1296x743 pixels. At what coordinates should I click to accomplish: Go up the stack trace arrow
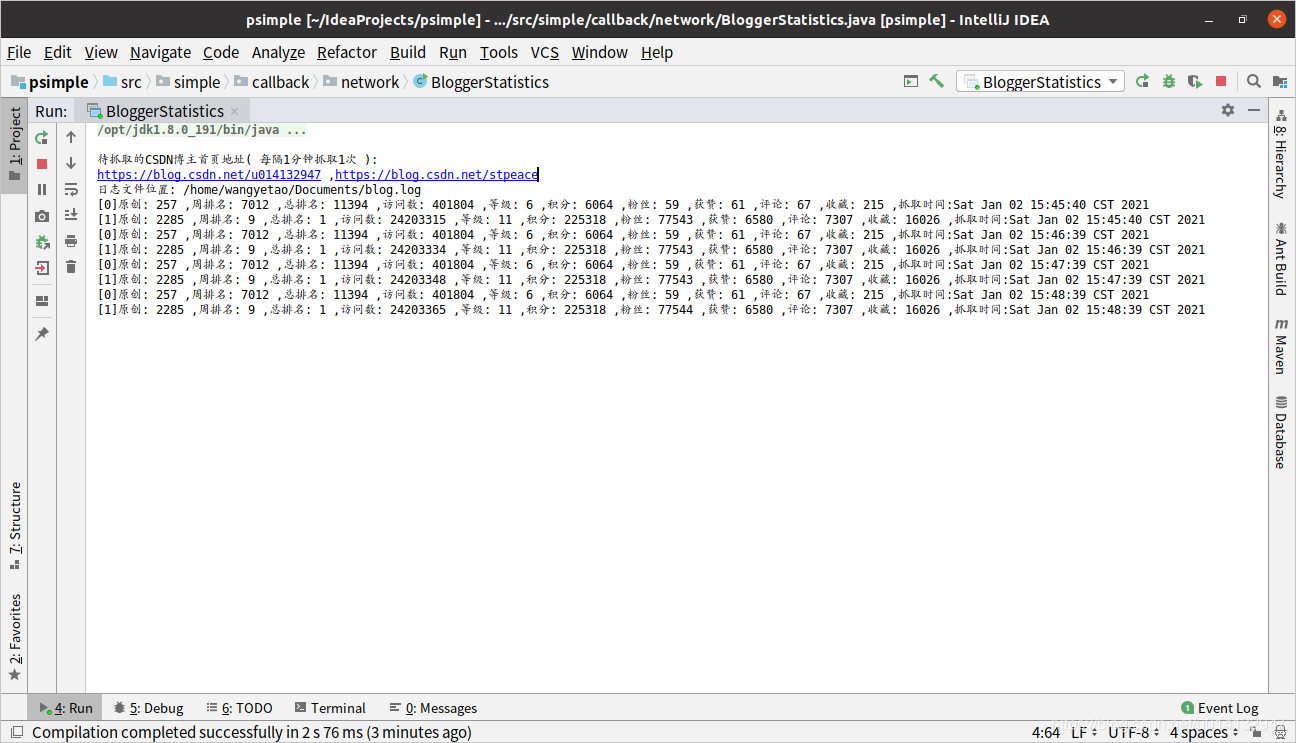tap(71, 137)
